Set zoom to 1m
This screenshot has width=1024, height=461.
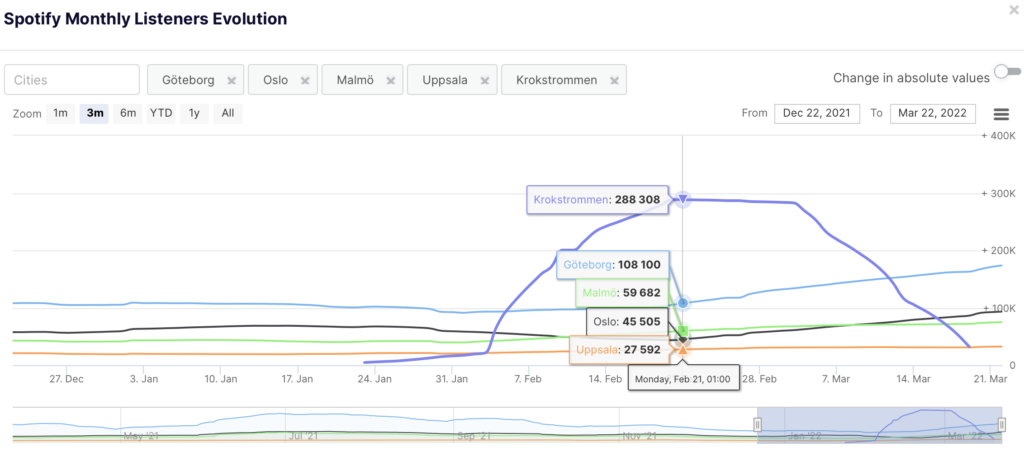tap(60, 113)
